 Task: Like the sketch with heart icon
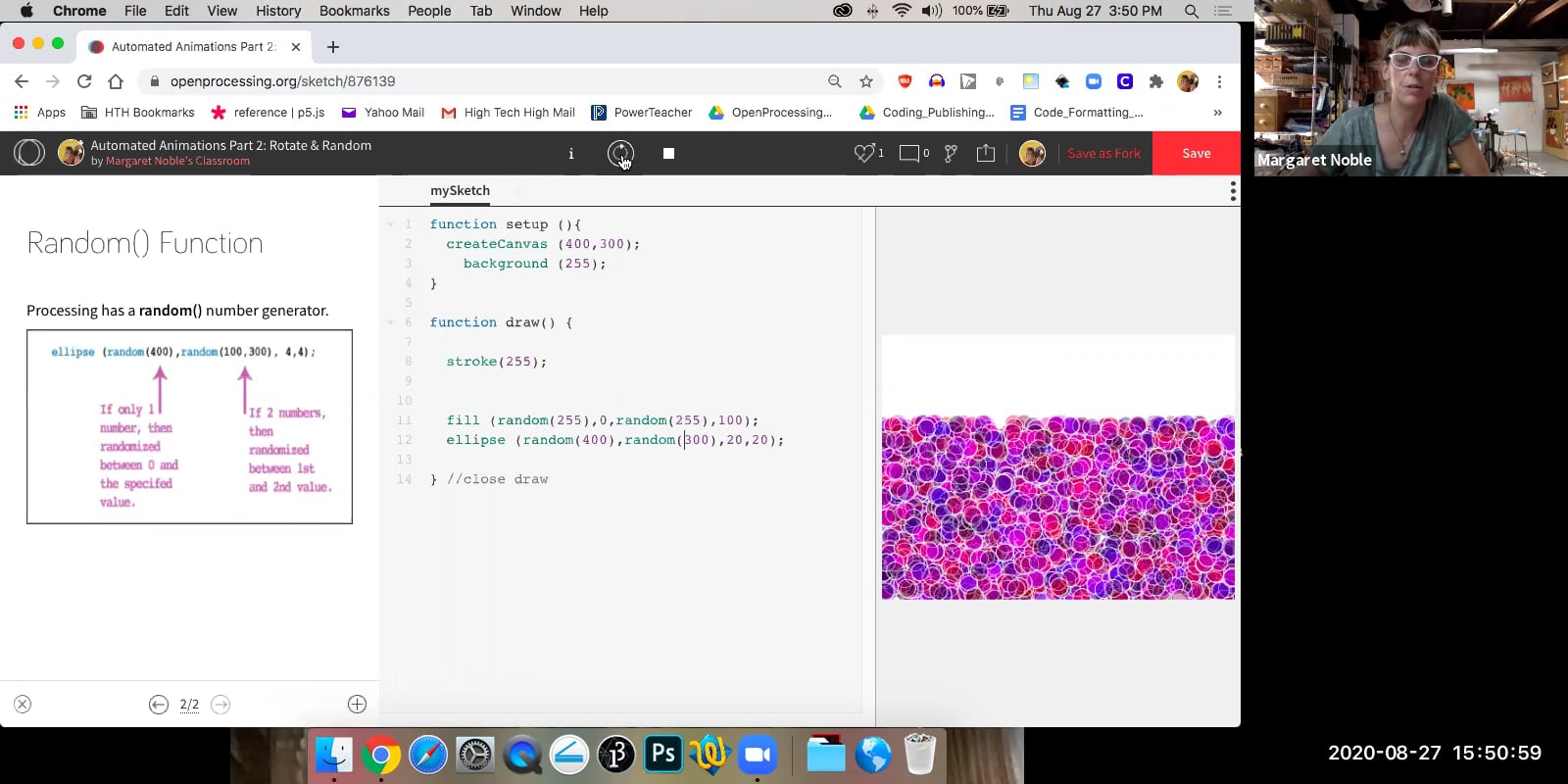pos(863,153)
